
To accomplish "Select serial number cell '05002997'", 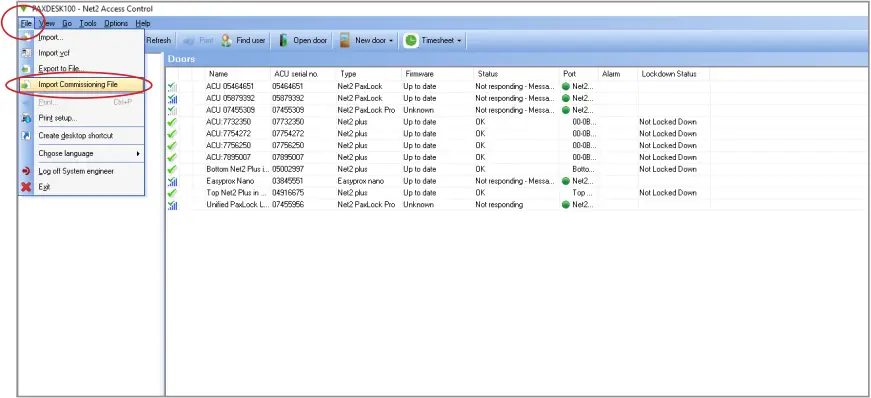I will [x=288, y=169].
